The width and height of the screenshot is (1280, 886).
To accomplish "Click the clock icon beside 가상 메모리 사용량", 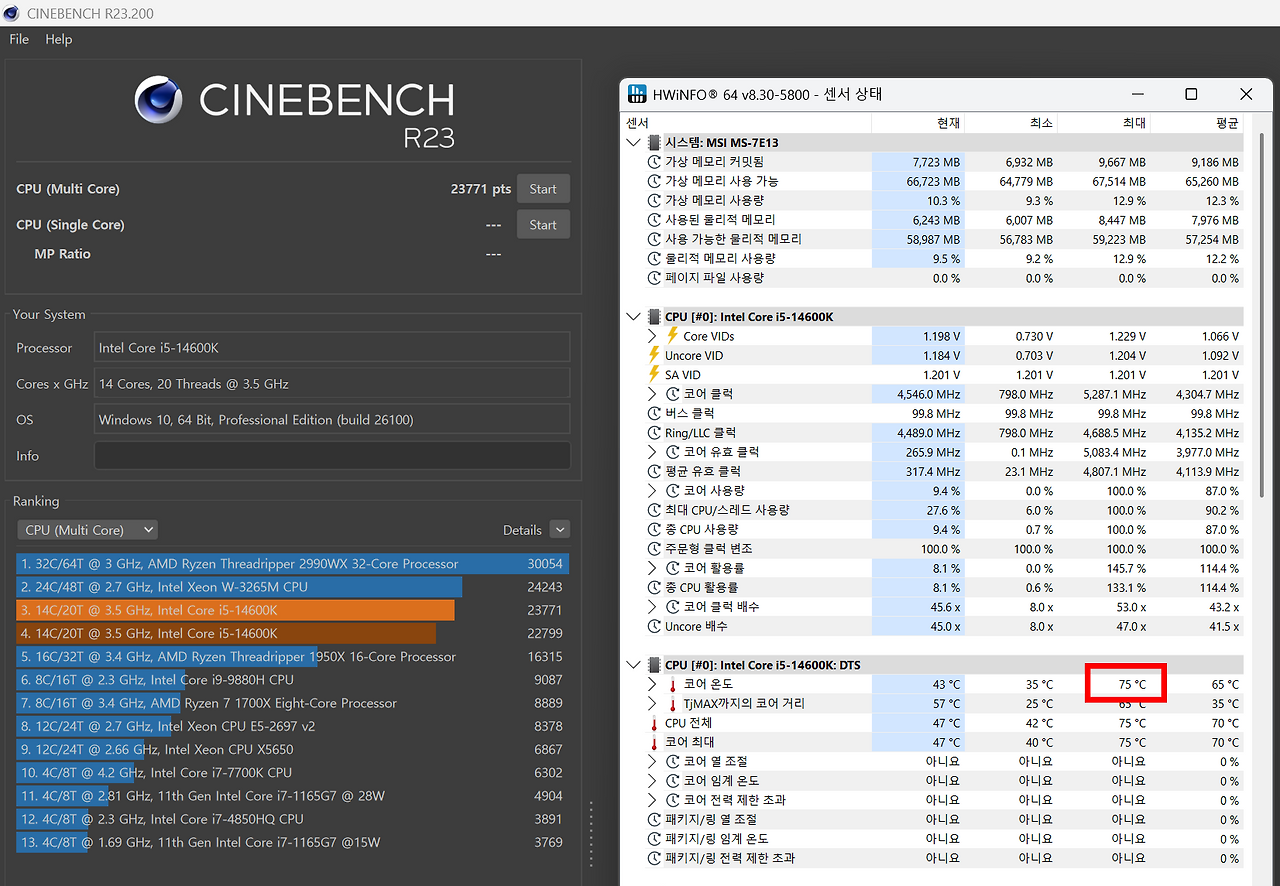I will click(654, 201).
